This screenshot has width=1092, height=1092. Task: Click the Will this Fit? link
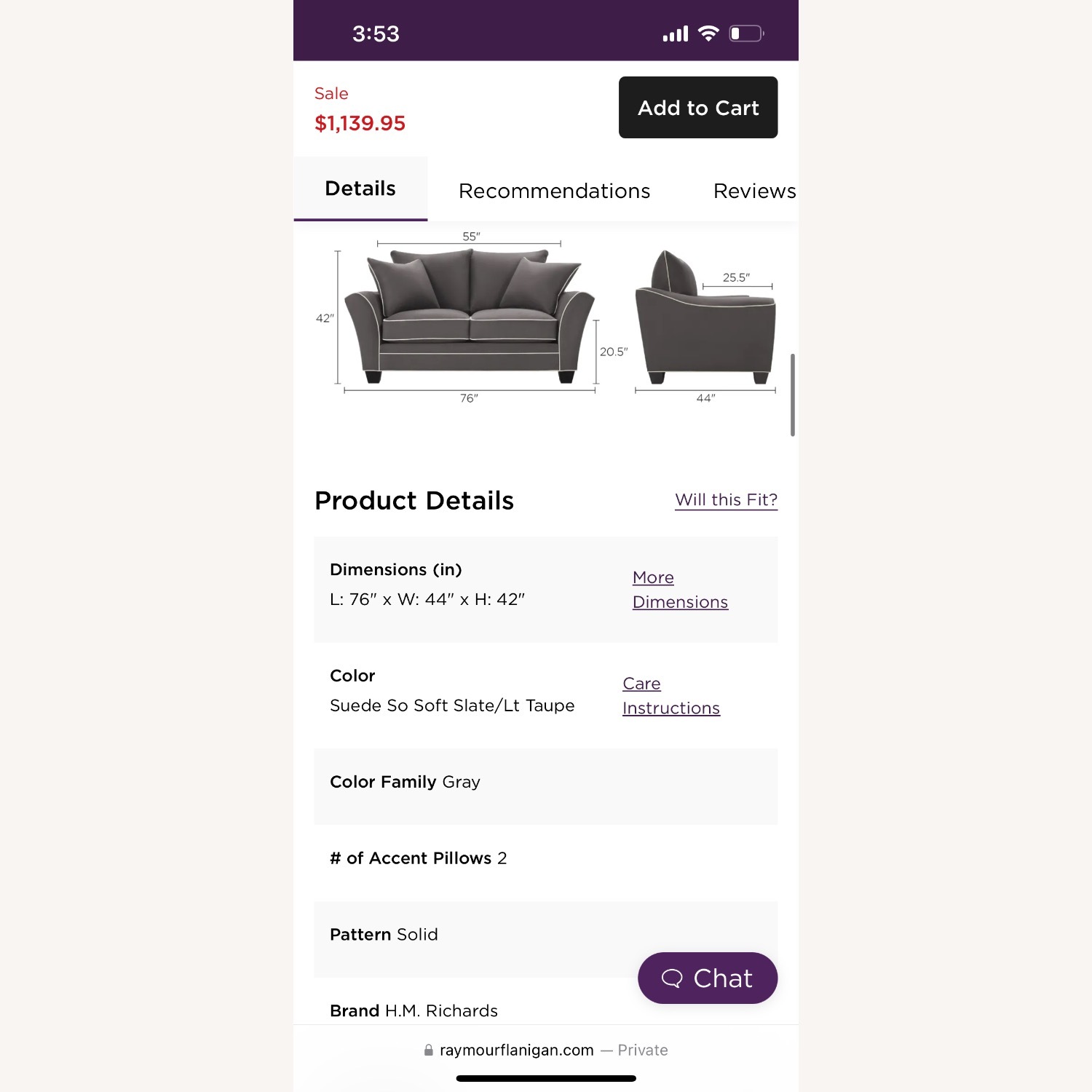tap(726, 500)
